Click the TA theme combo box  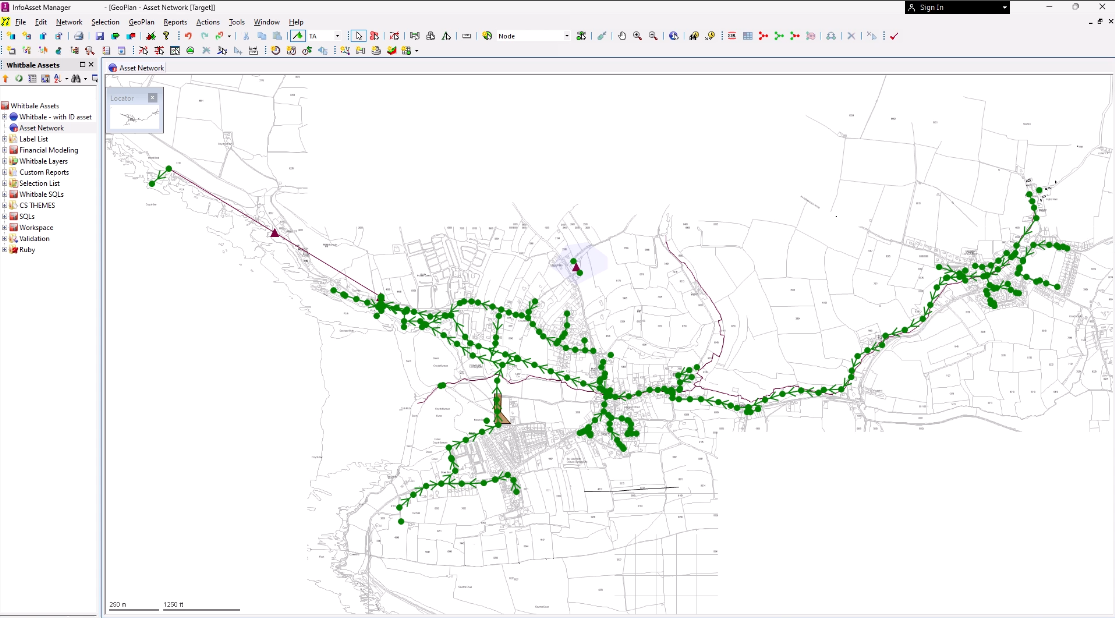pyautogui.click(x=325, y=35)
